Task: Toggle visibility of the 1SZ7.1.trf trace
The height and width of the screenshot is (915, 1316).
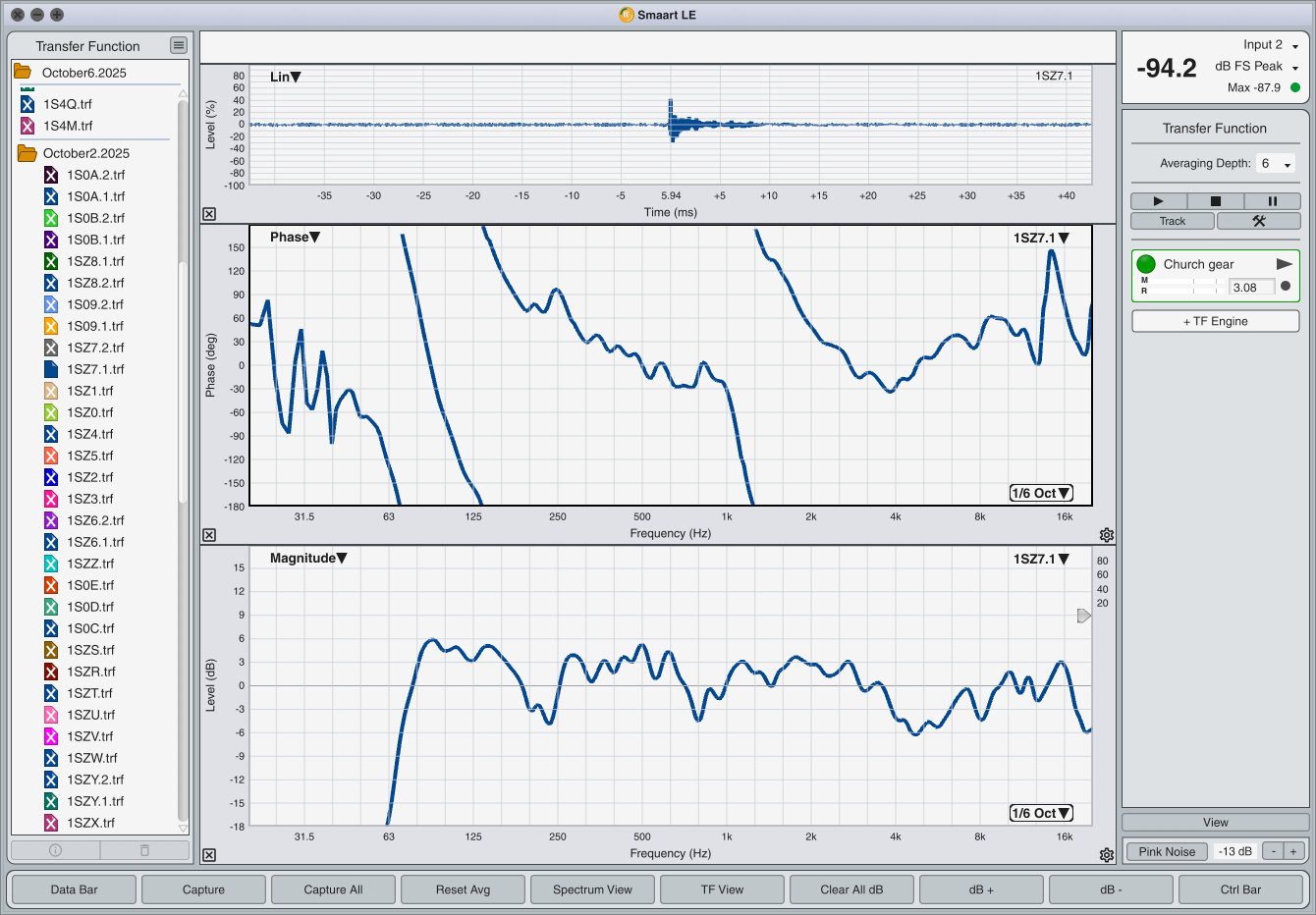Action: pyautogui.click(x=51, y=369)
